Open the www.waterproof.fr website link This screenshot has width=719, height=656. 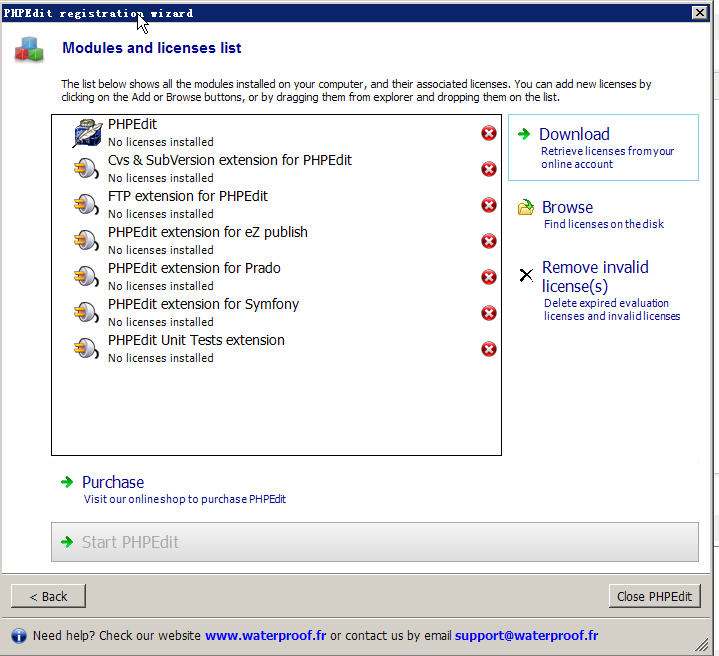[265, 635]
